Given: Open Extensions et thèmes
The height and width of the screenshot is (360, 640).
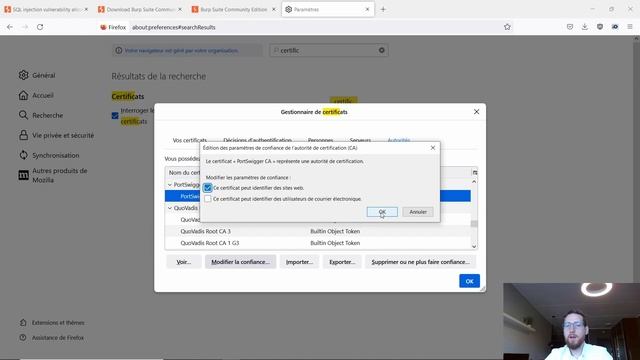Looking at the screenshot, I should 52,322.
